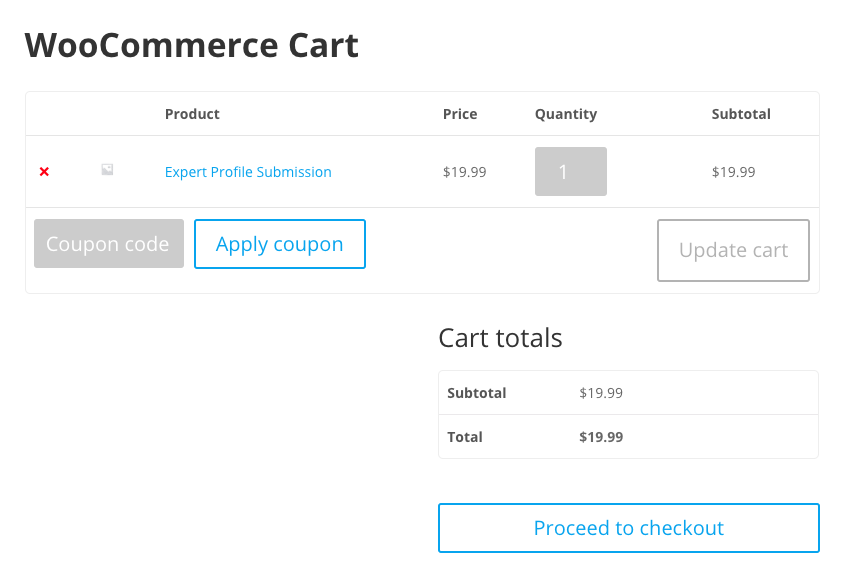Click the Update cart button
Screen dimensions: 856x580
[733, 251]
